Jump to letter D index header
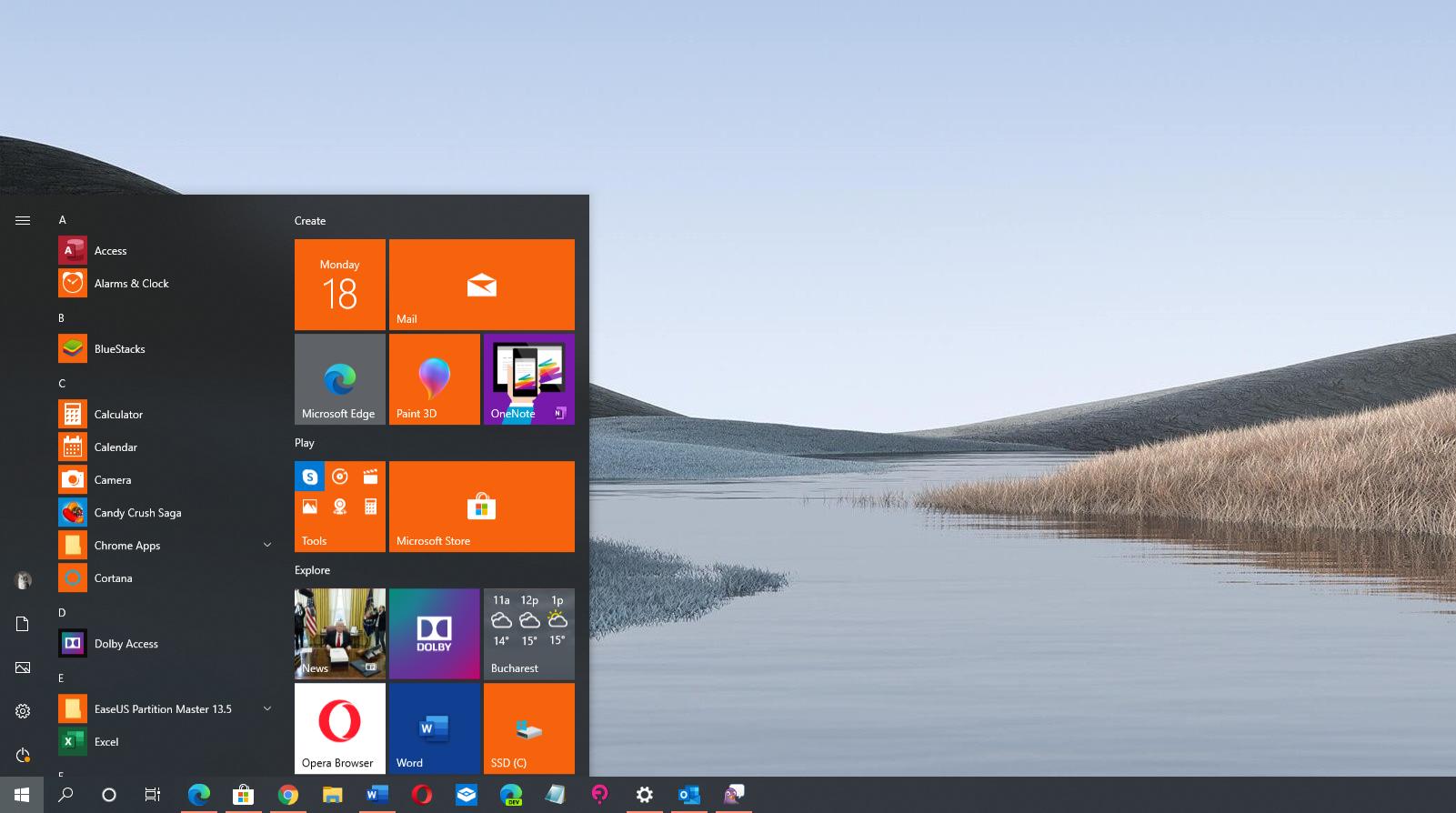1456x813 pixels. tap(62, 613)
